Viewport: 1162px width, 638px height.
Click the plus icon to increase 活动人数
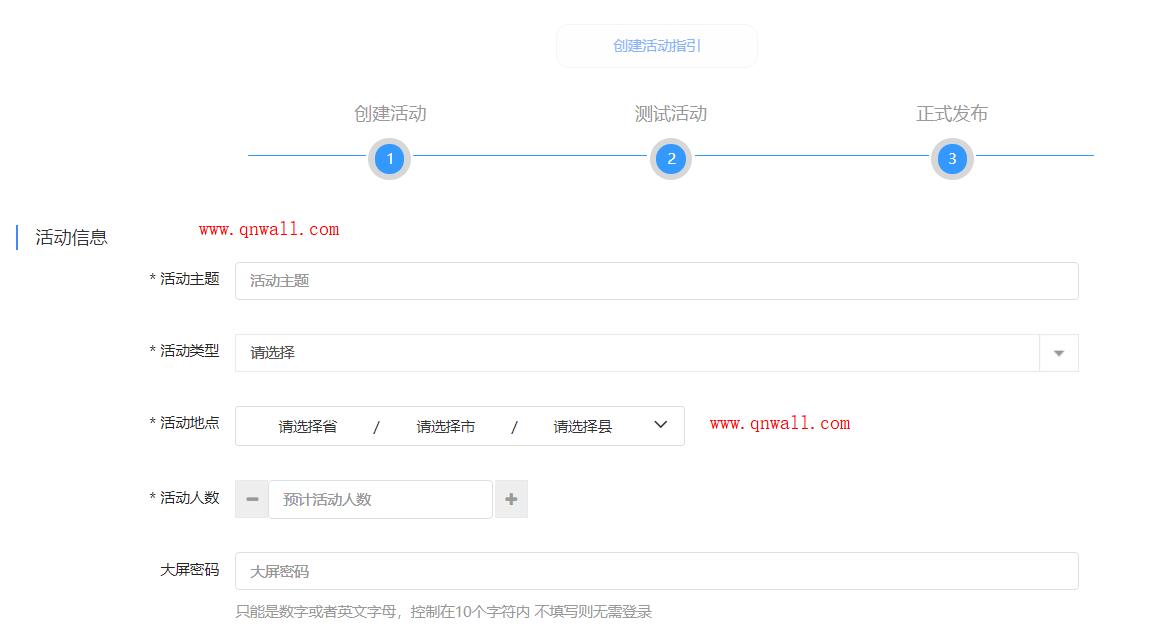(511, 498)
